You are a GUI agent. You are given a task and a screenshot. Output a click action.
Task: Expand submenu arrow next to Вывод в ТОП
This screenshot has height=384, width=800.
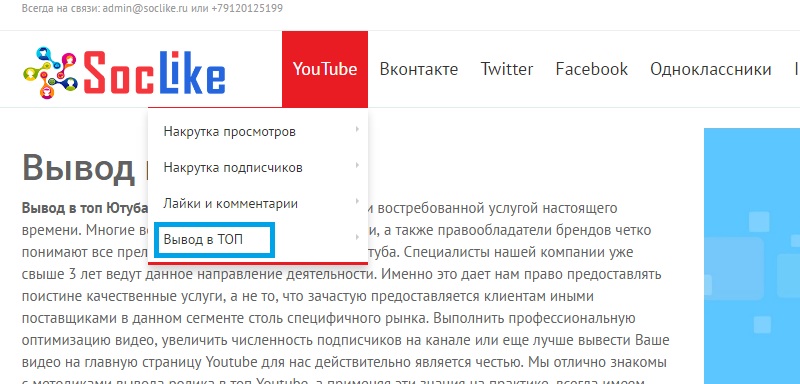[x=357, y=238]
